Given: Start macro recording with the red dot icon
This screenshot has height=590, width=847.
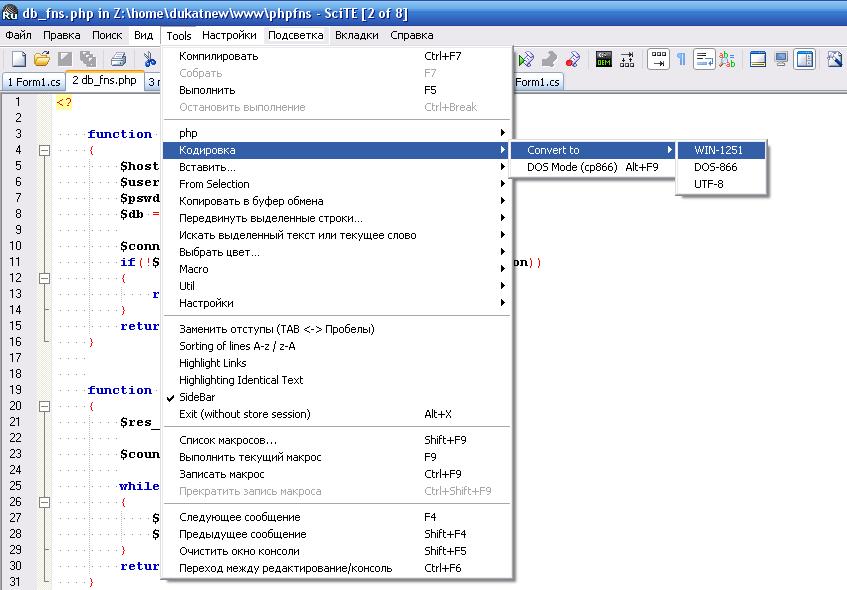Looking at the screenshot, I should [x=572, y=59].
